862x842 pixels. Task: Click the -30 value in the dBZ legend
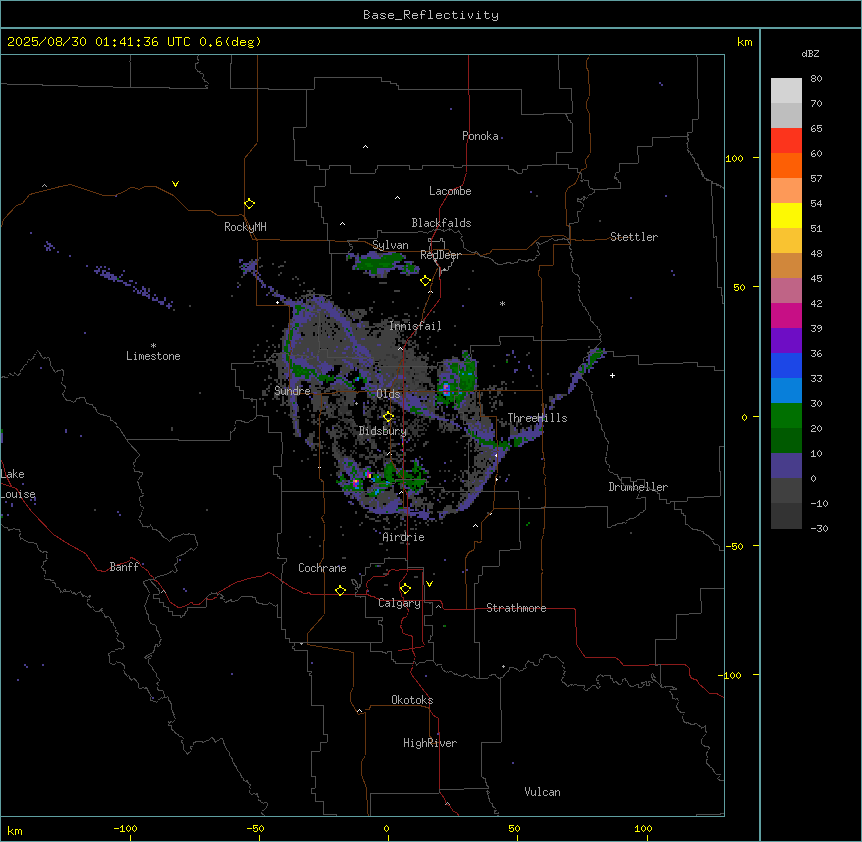(820, 528)
